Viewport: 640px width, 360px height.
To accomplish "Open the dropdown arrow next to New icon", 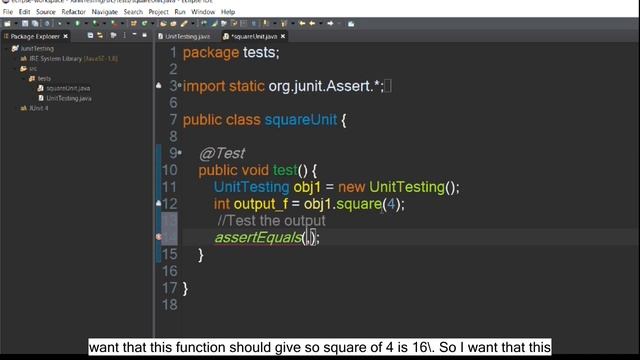I will tap(16, 24).
